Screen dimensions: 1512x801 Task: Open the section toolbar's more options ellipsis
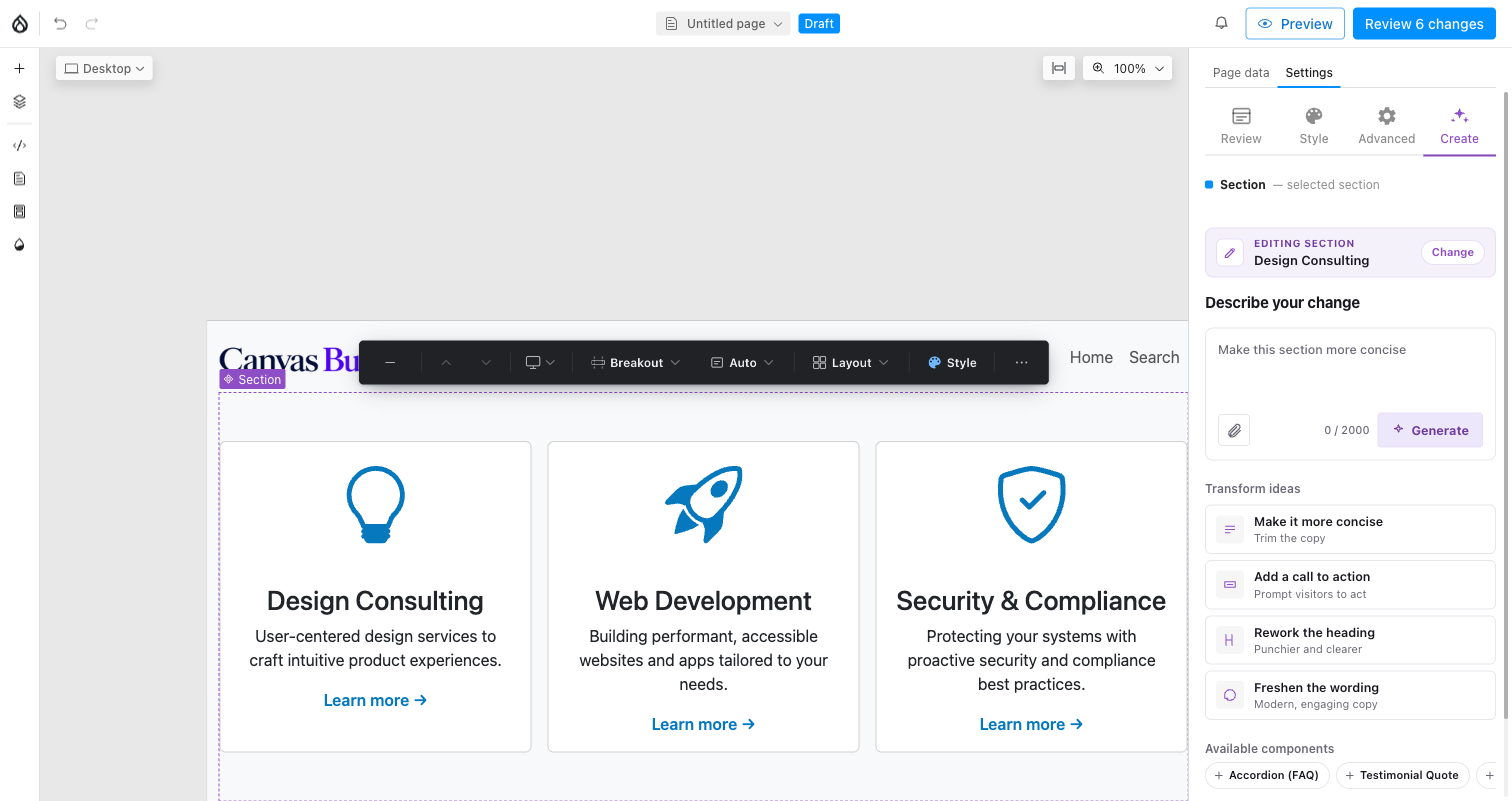1021,362
